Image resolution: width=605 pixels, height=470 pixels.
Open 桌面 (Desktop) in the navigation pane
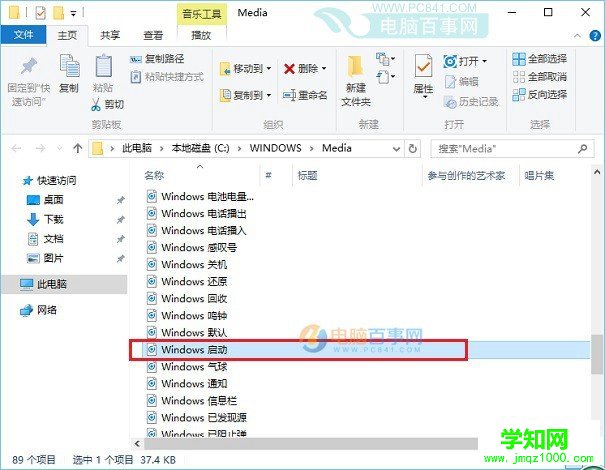pyautogui.click(x=45, y=199)
